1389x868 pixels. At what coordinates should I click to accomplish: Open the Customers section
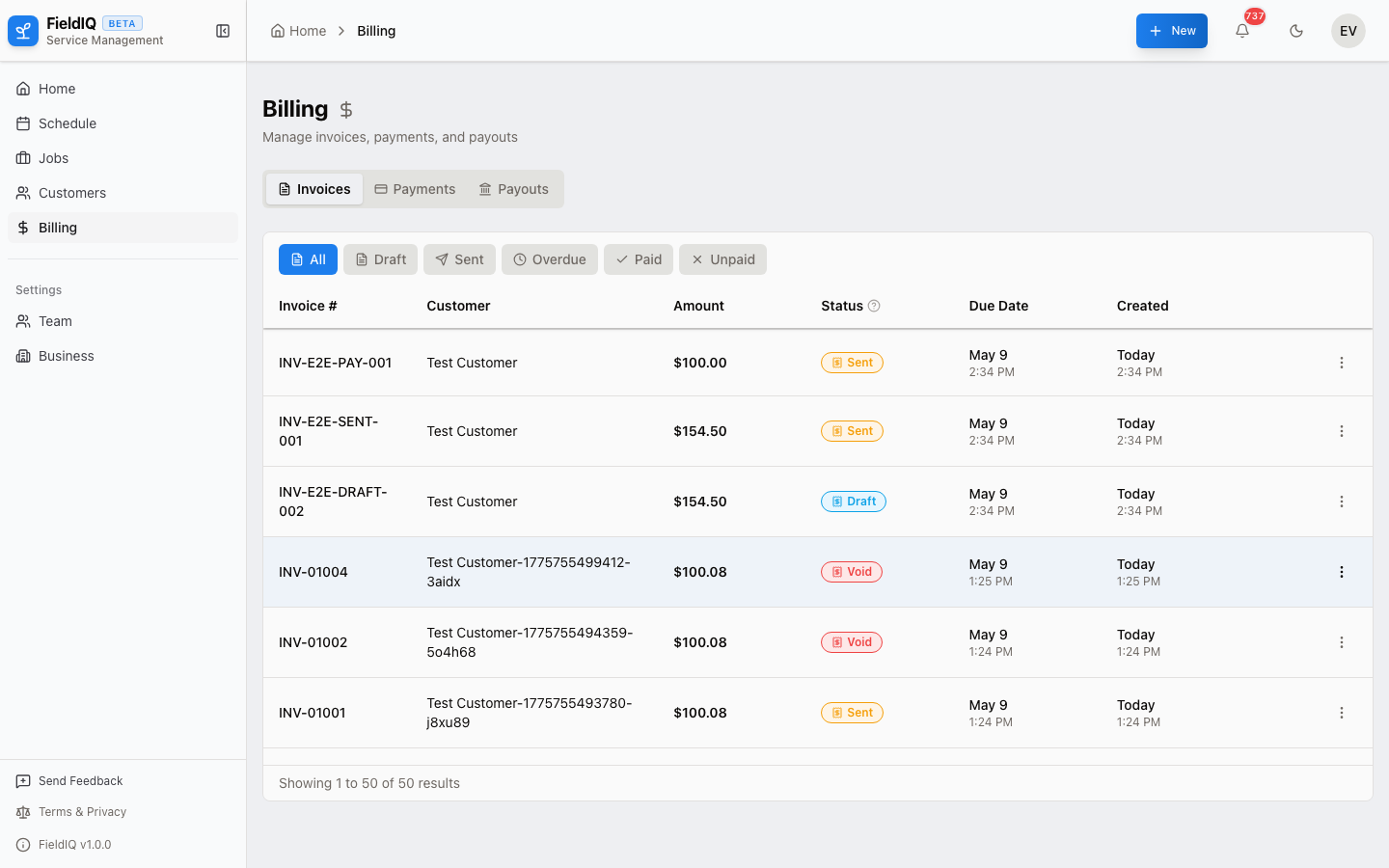click(71, 192)
